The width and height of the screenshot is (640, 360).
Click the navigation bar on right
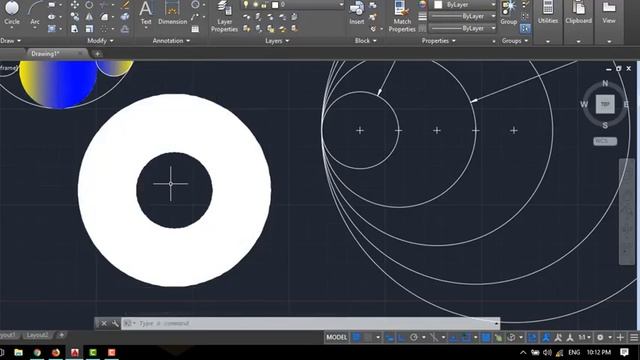pyautogui.click(x=627, y=211)
